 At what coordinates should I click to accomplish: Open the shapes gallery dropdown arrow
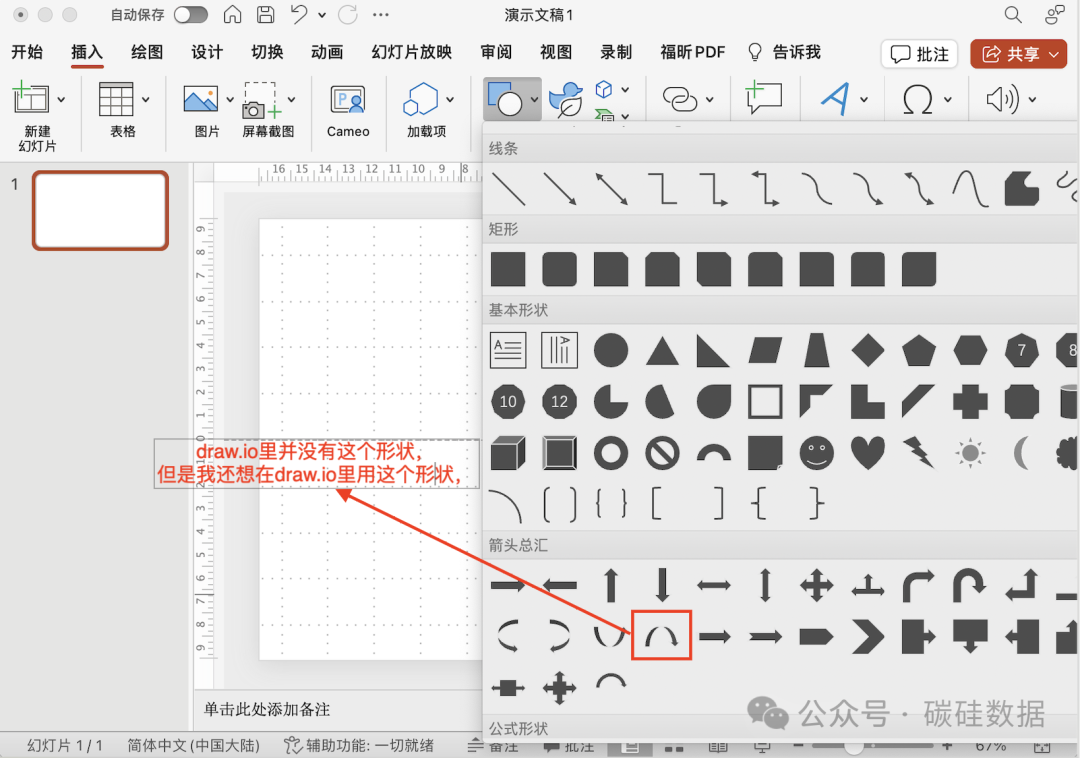click(x=533, y=99)
